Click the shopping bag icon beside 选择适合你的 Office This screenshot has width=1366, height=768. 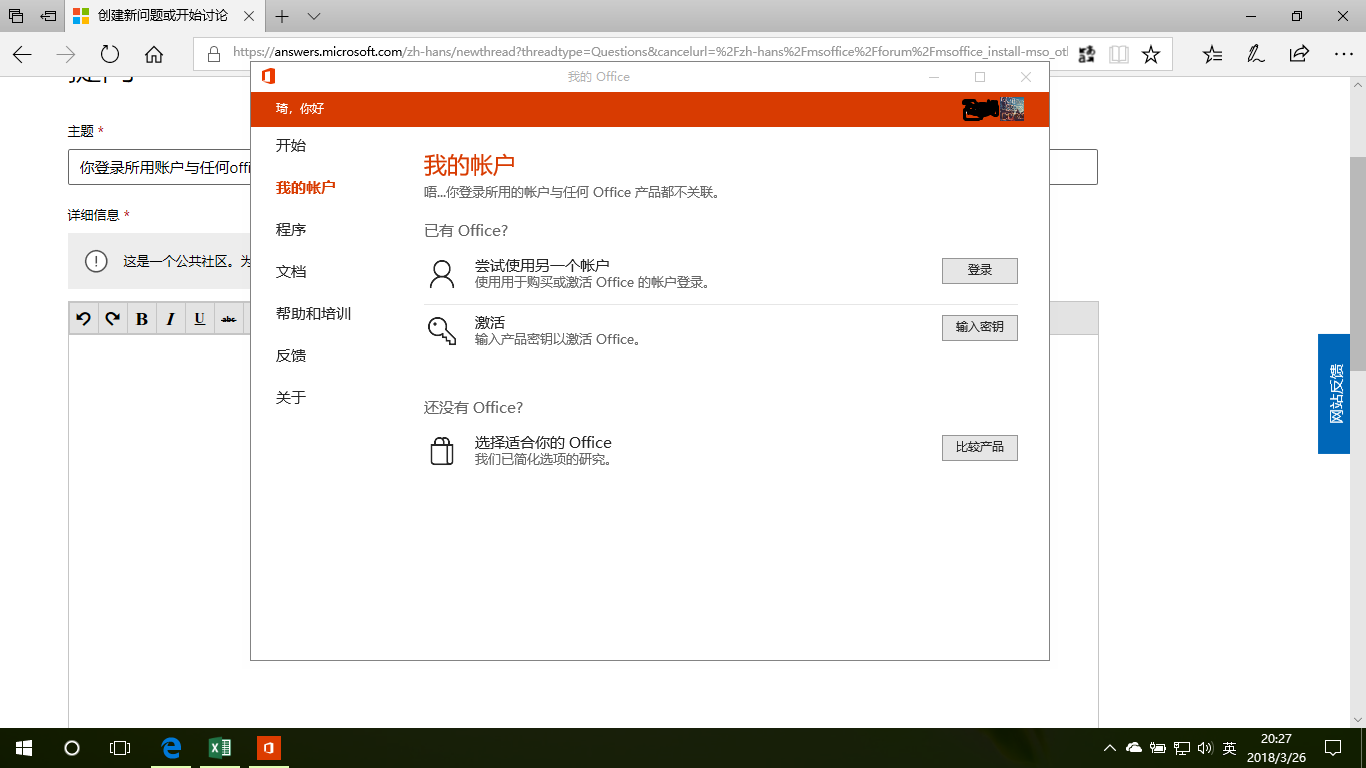pos(442,451)
